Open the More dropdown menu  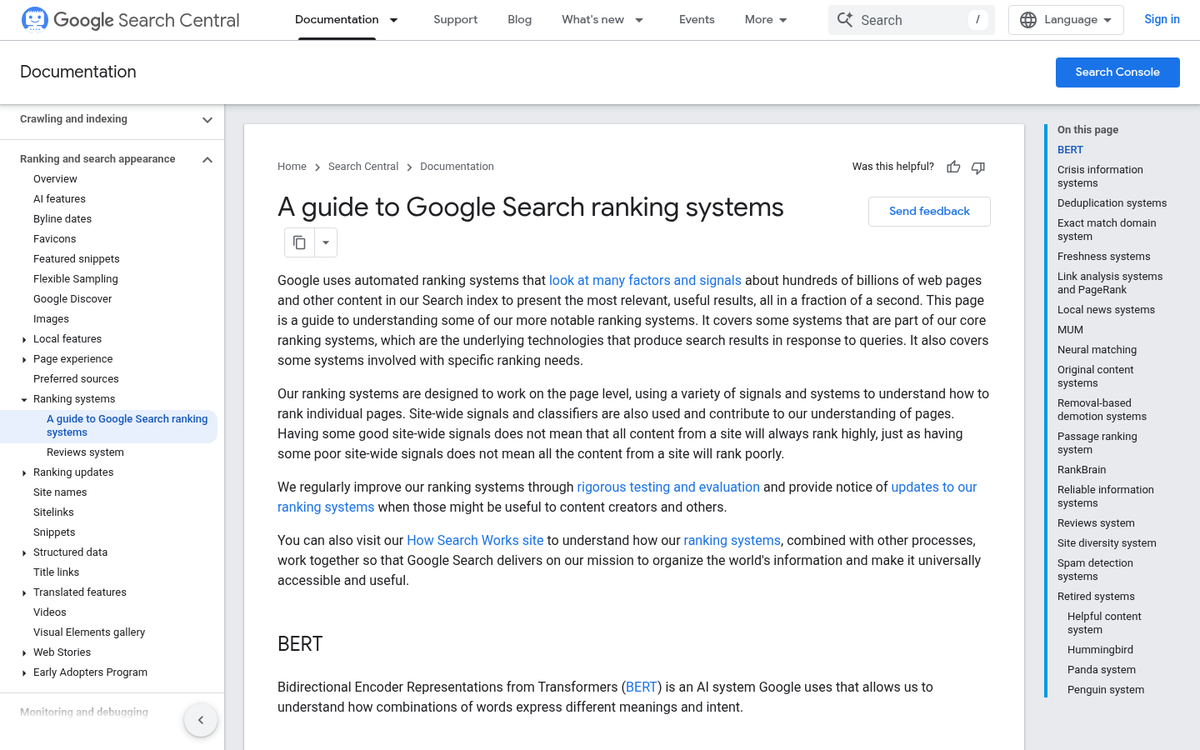point(765,19)
